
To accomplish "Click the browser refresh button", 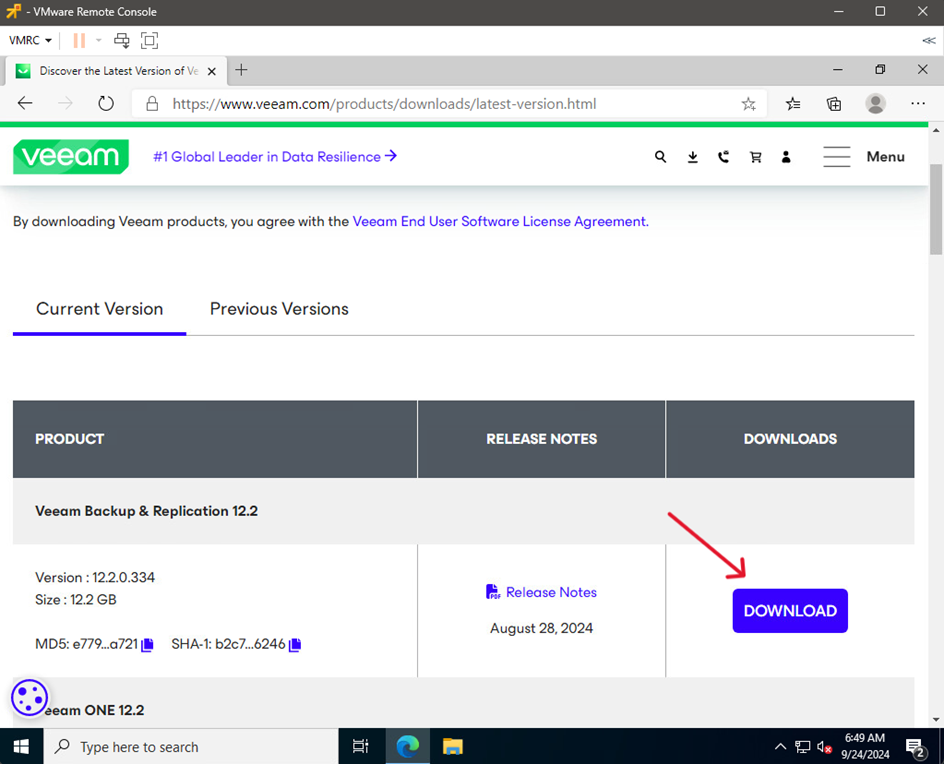I will pos(106,104).
